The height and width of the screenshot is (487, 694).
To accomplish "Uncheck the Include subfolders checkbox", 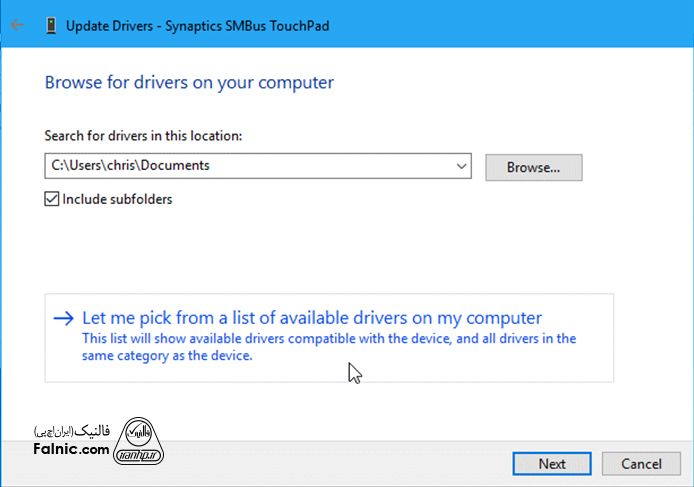I will [x=52, y=199].
